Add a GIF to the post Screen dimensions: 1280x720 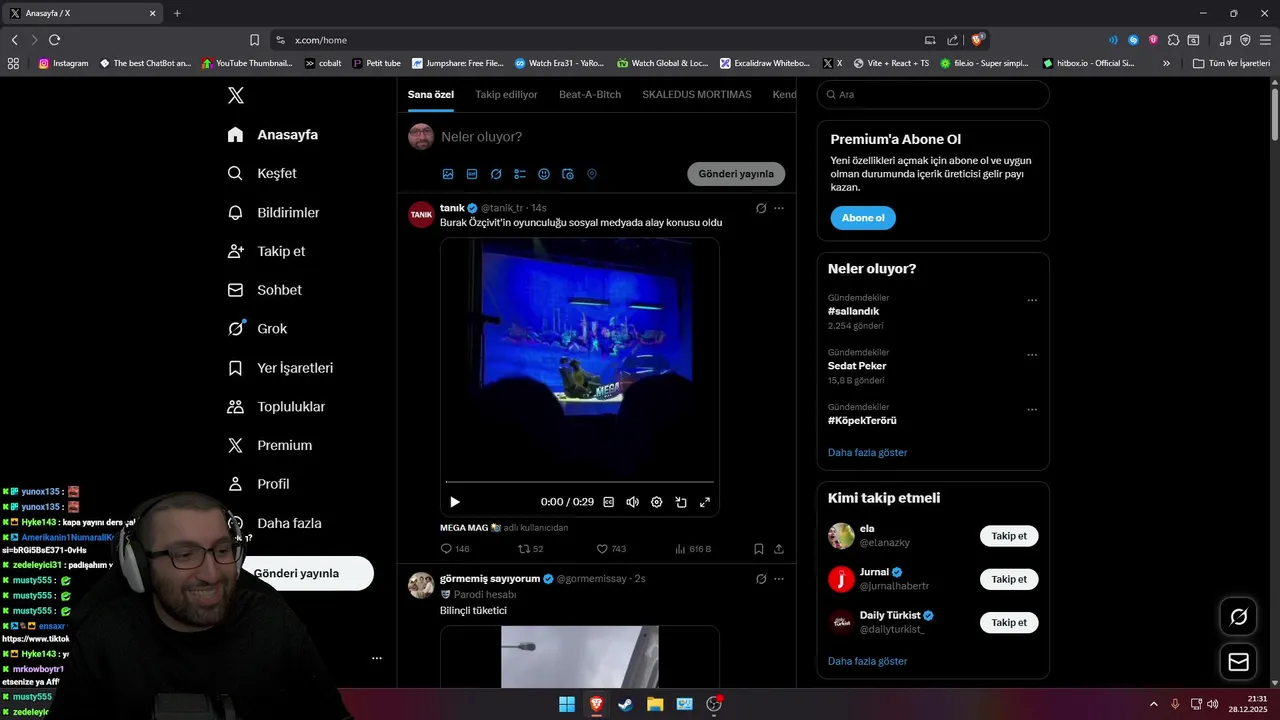tap(472, 174)
